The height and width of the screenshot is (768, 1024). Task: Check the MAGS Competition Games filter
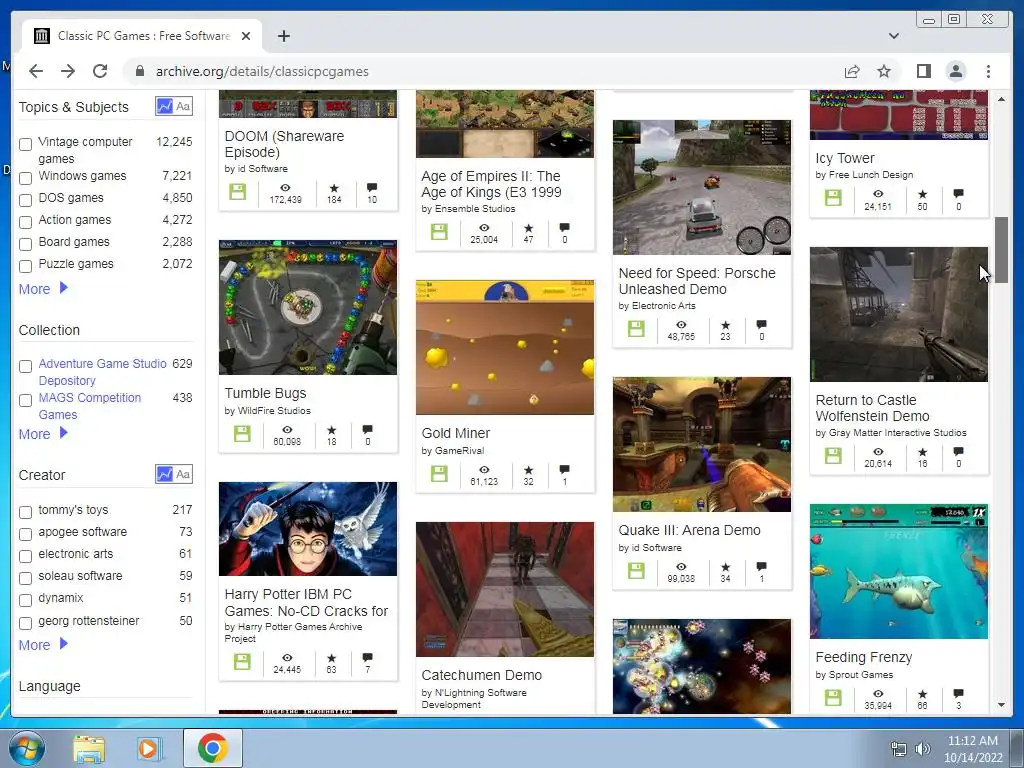(x=25, y=400)
